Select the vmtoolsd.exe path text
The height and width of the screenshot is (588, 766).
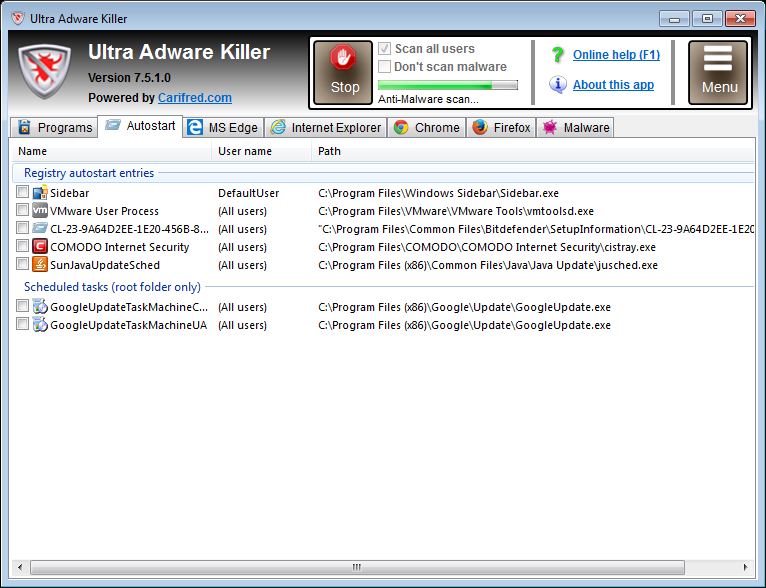point(456,211)
